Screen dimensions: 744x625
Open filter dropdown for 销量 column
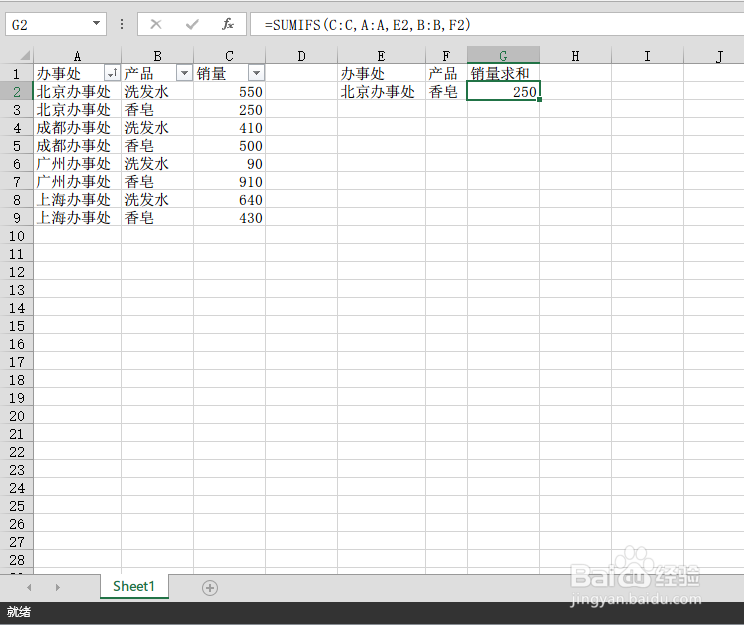[x=256, y=73]
